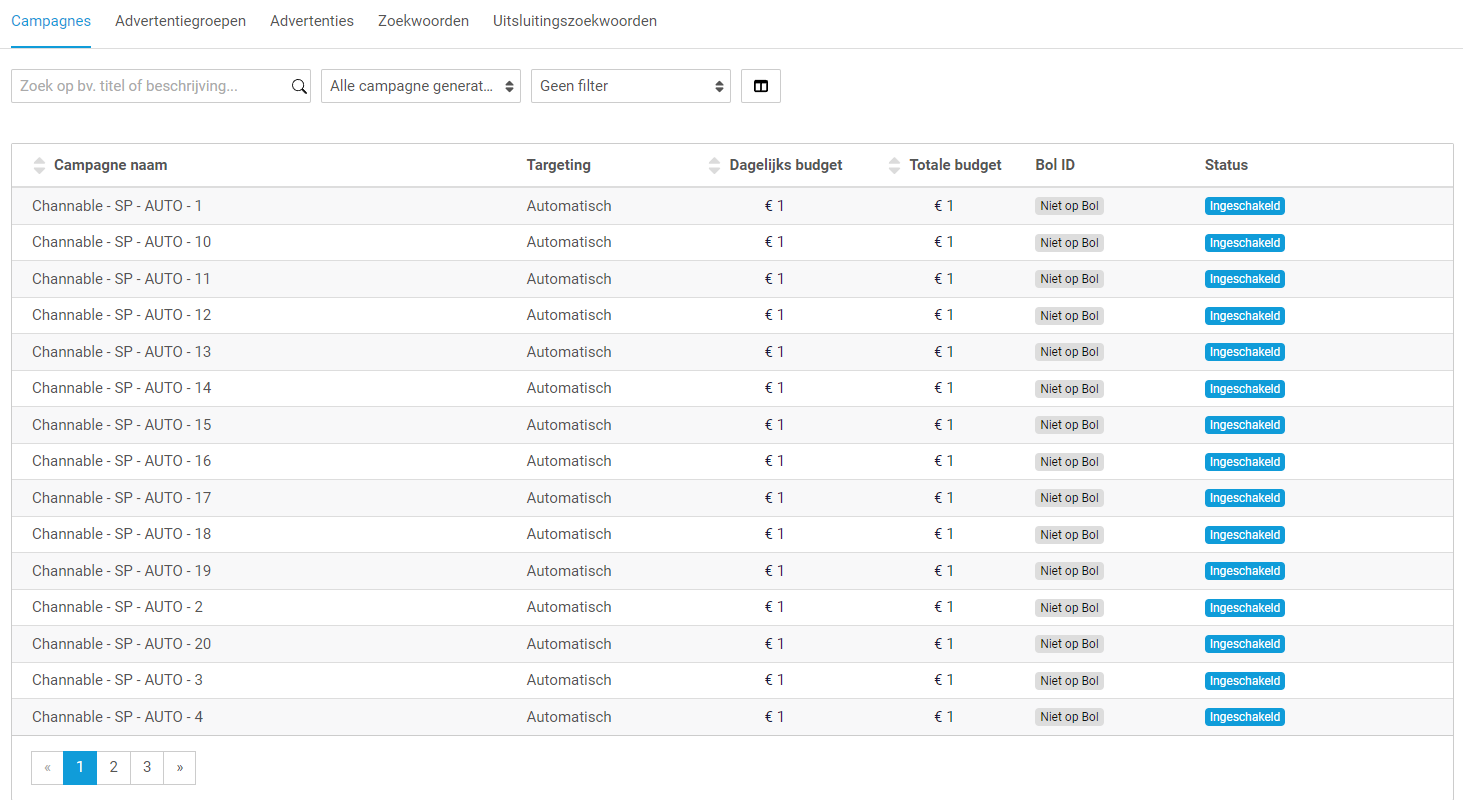Select campaign Channable - SP - AUTO - 19

tap(121, 571)
